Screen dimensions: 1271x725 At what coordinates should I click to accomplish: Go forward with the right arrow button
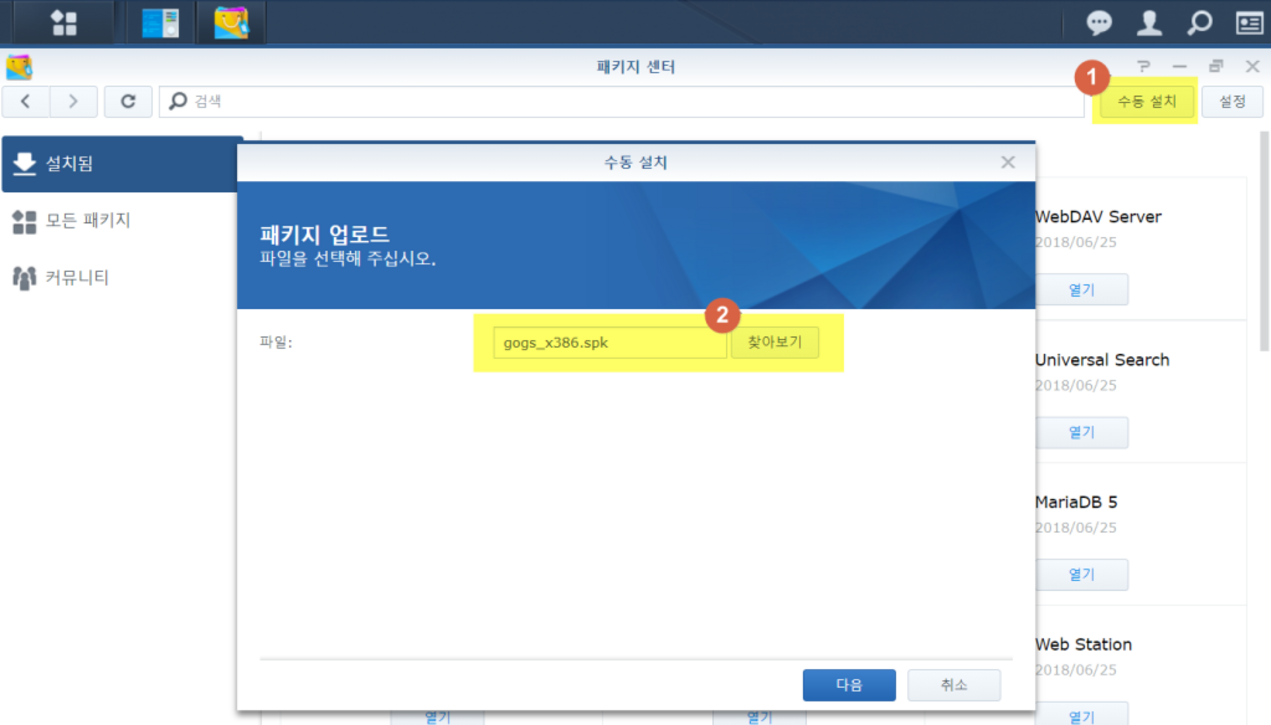point(73,101)
